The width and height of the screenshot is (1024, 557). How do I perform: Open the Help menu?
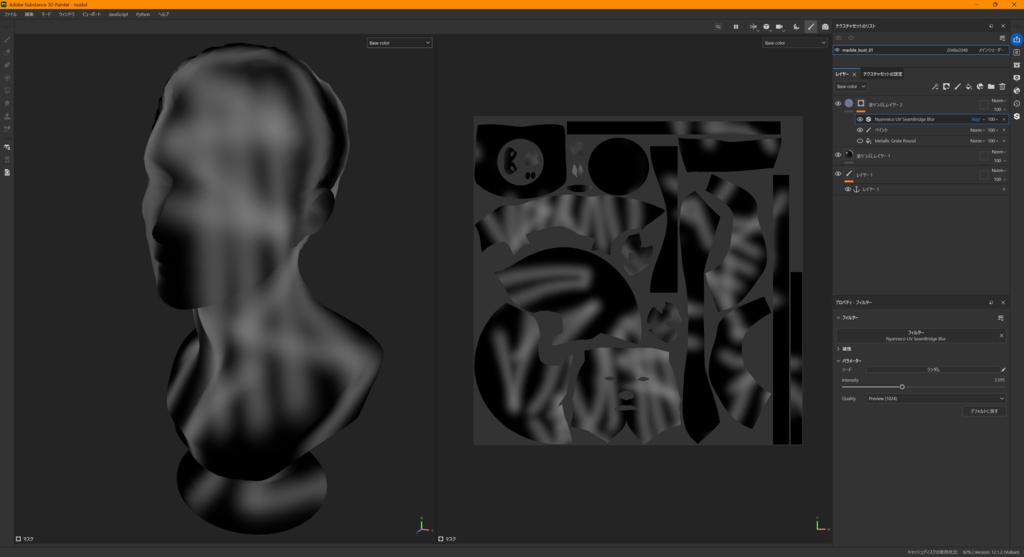click(x=163, y=14)
